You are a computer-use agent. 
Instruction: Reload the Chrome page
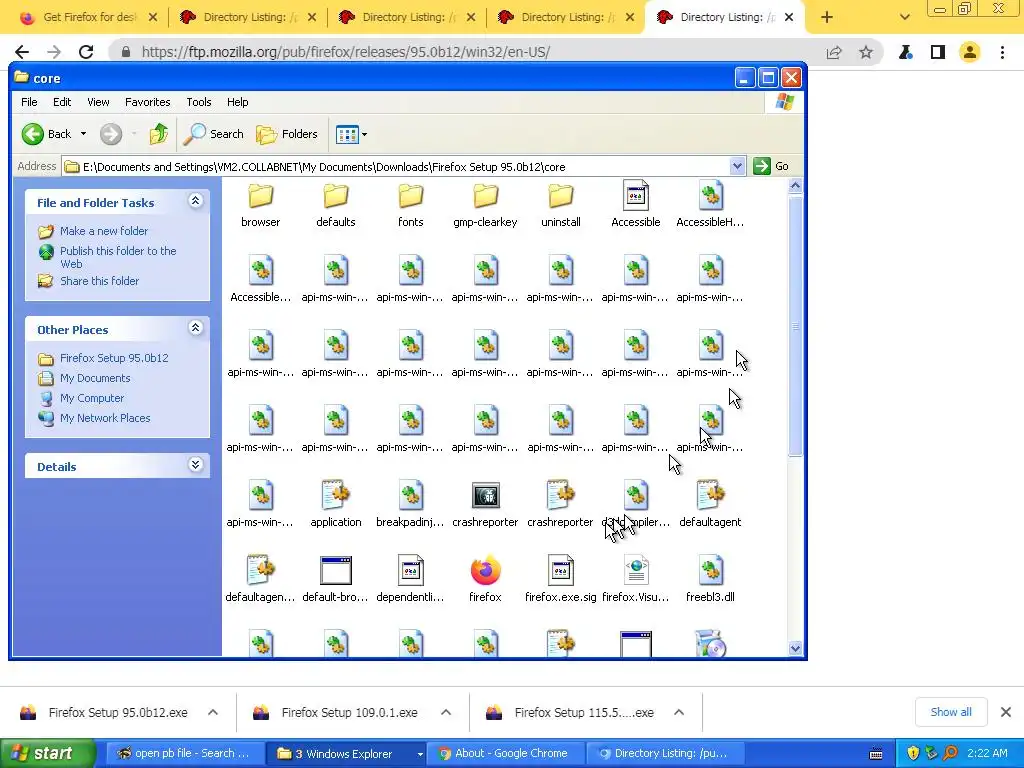coord(86,52)
